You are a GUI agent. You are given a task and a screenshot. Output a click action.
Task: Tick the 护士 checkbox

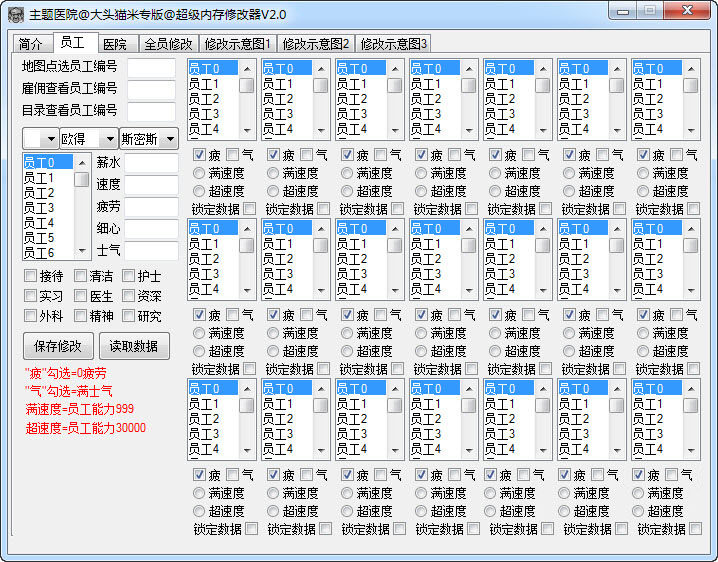click(128, 276)
